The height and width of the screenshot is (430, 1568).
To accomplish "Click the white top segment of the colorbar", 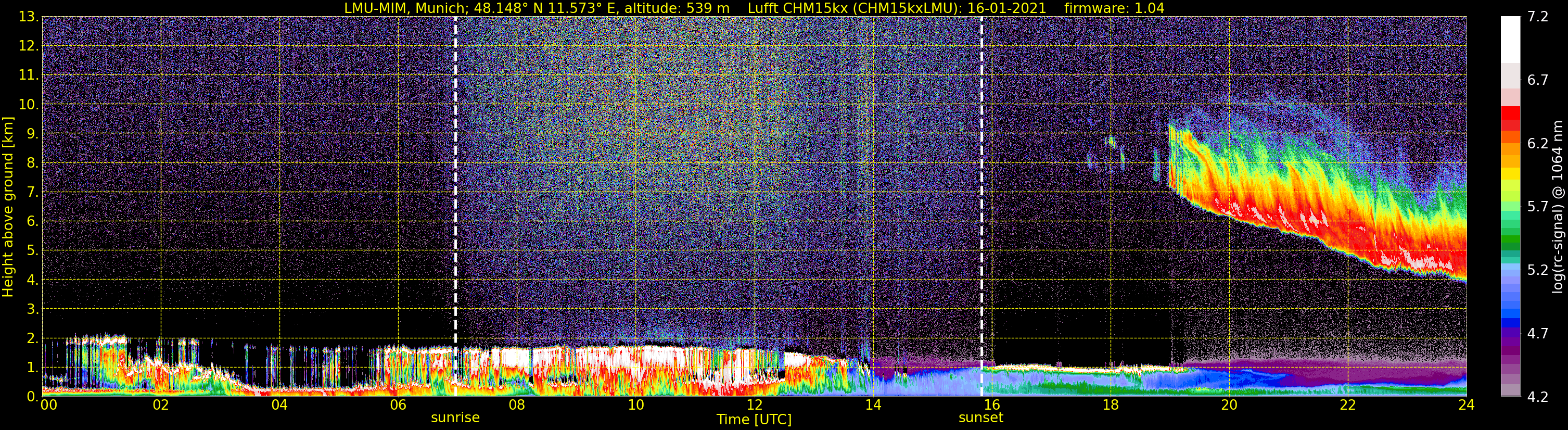I will [1510, 40].
